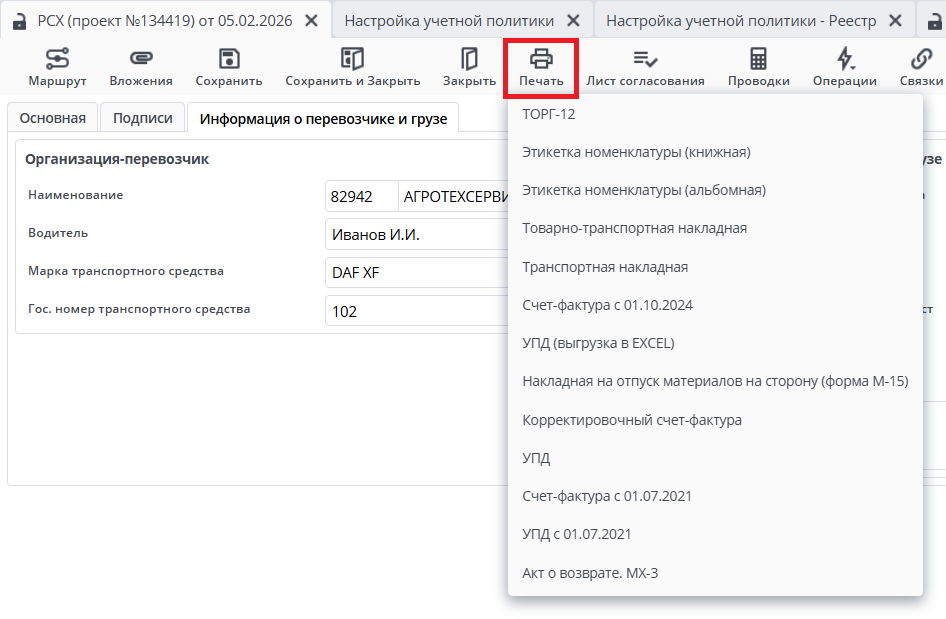Switch to the Основная tab

coord(53,118)
